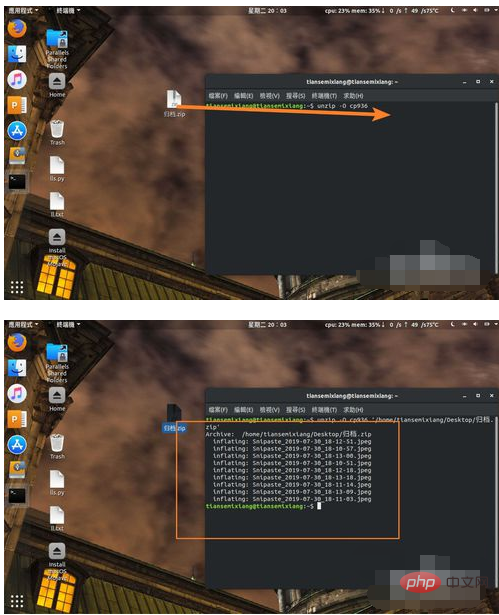
Task: Open the orange P presentation app icon
Action: 17,105
